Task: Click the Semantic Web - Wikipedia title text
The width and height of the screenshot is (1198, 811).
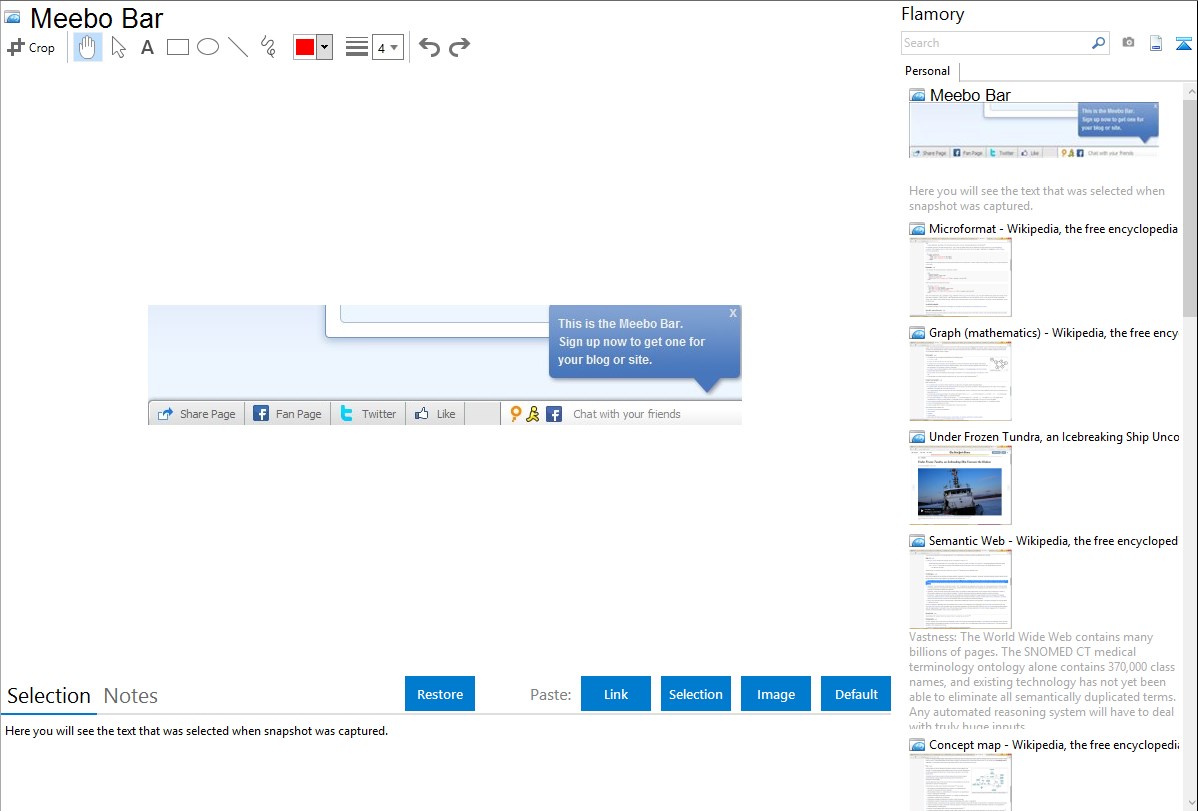Action: [1053, 540]
